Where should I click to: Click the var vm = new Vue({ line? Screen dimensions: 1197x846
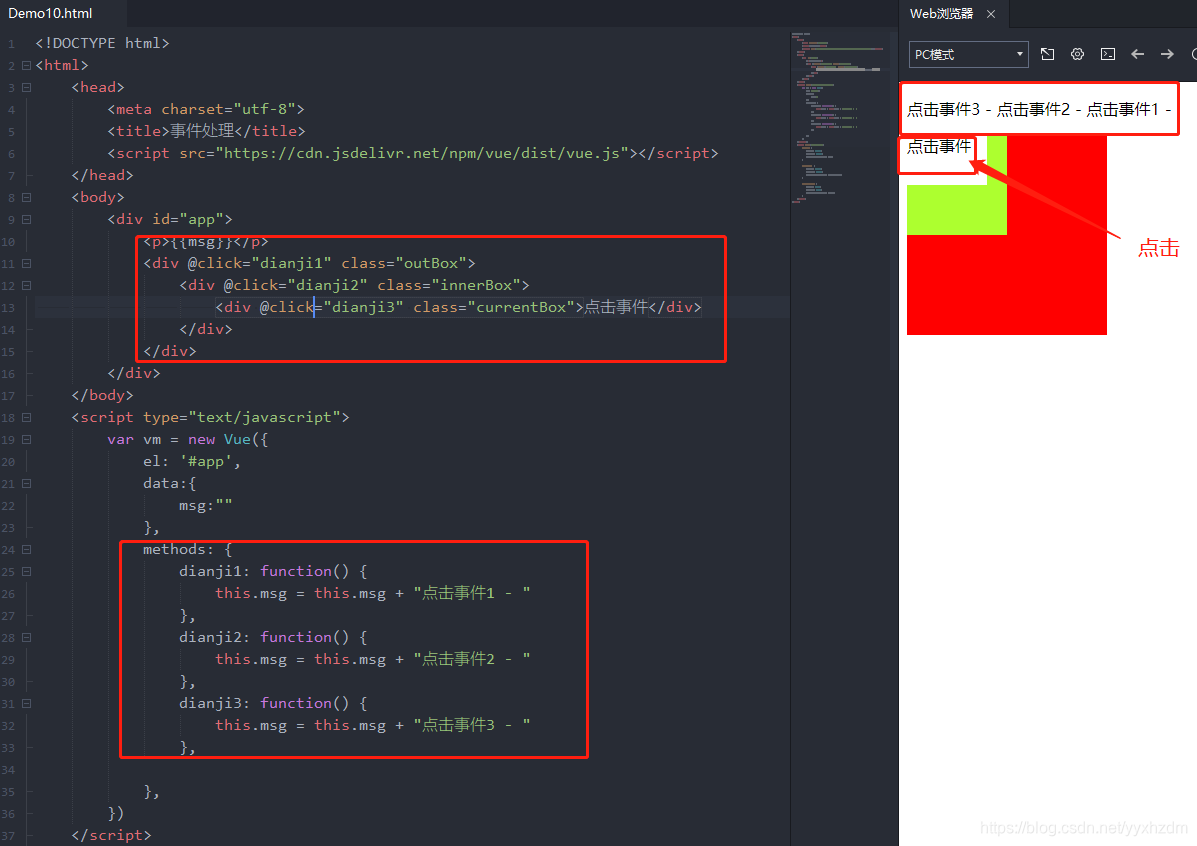pyautogui.click(x=188, y=440)
